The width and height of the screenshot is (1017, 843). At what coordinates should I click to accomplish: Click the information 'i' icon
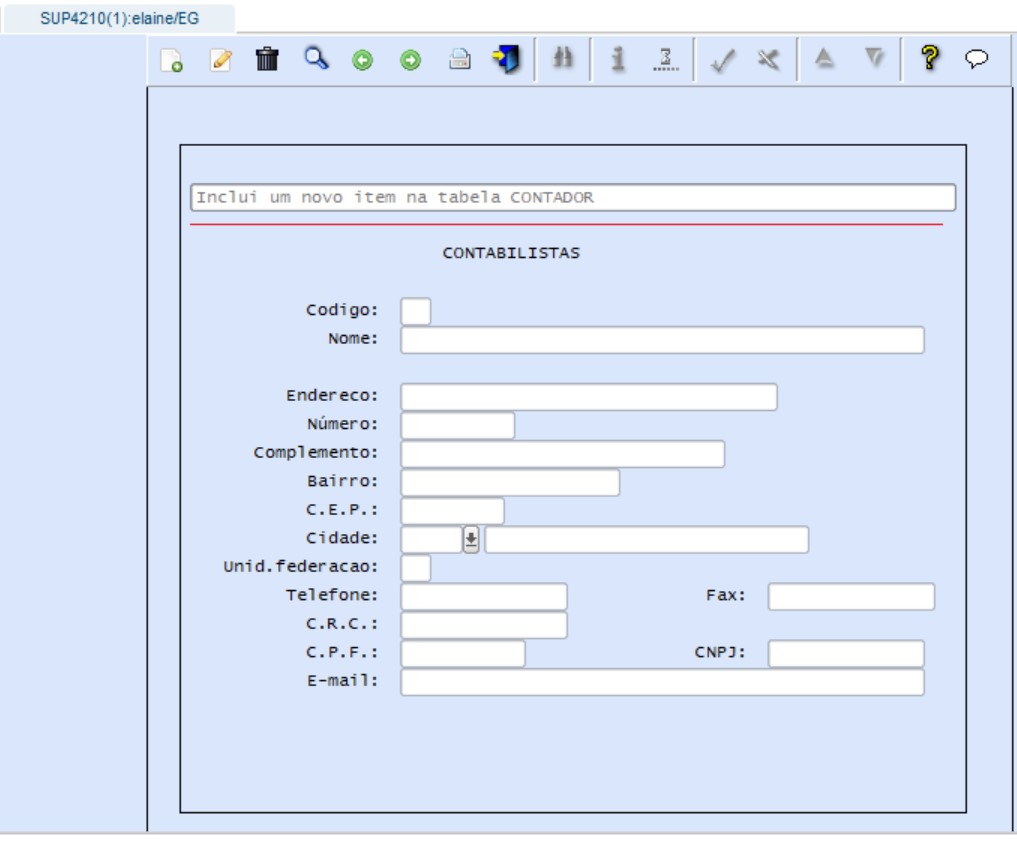617,59
